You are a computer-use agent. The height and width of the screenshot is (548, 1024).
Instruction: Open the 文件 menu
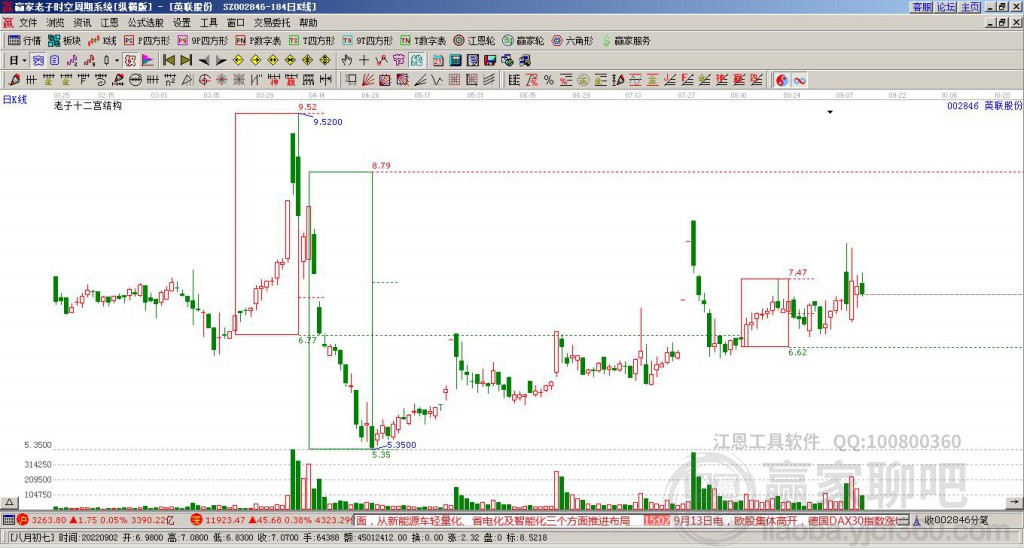point(29,23)
